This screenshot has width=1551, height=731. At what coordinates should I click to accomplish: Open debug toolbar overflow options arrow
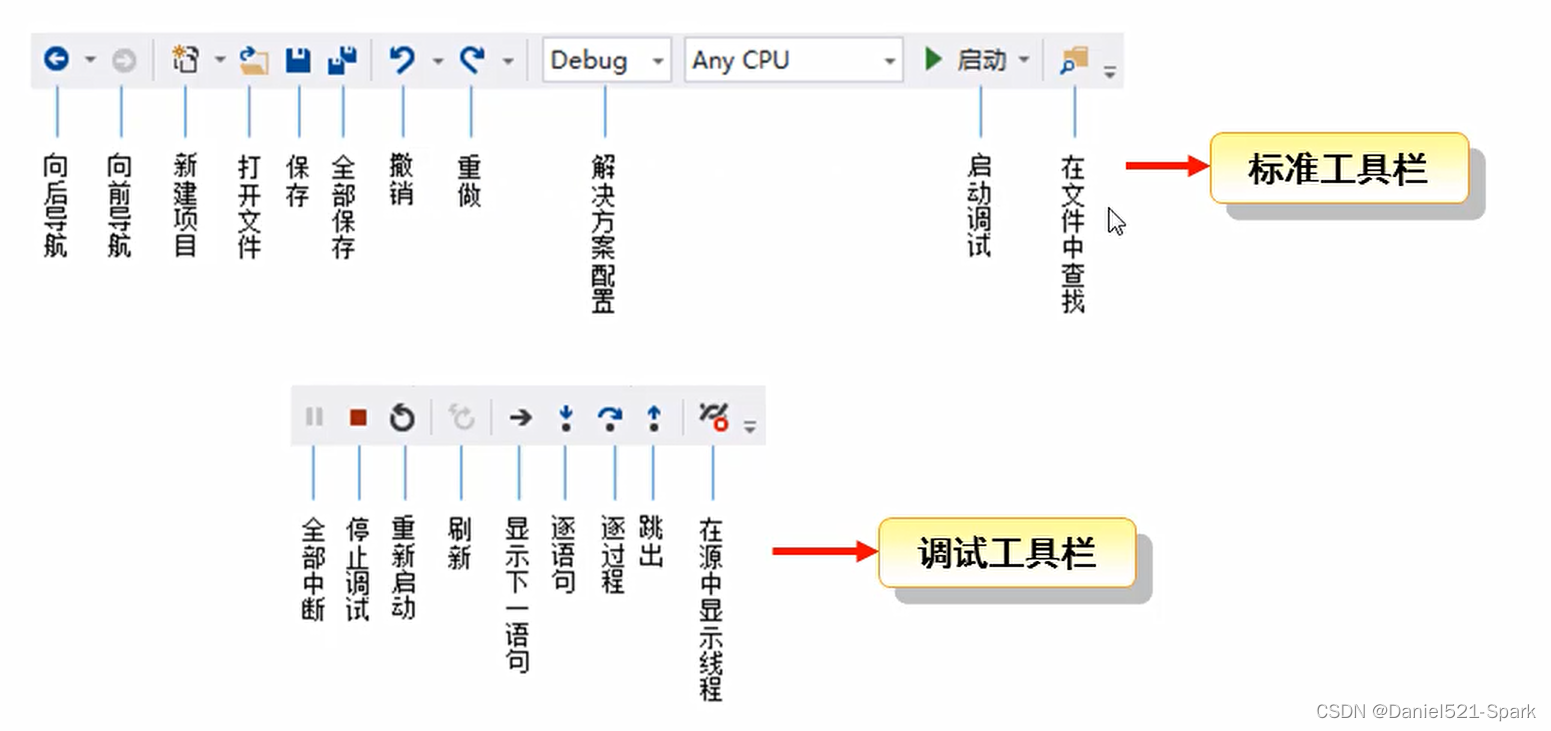click(x=749, y=427)
